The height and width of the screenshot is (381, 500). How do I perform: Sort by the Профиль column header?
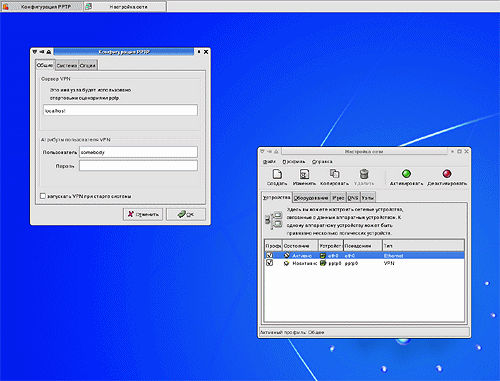tap(273, 246)
